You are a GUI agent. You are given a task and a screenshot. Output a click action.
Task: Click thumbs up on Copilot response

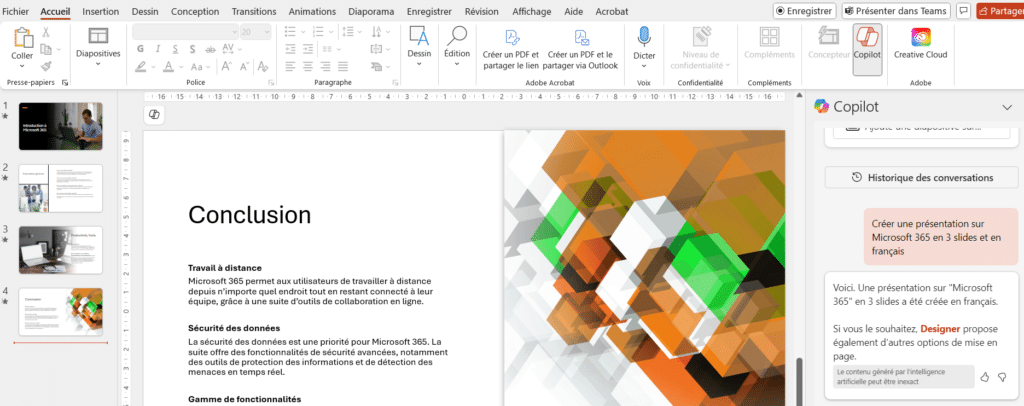coord(985,377)
